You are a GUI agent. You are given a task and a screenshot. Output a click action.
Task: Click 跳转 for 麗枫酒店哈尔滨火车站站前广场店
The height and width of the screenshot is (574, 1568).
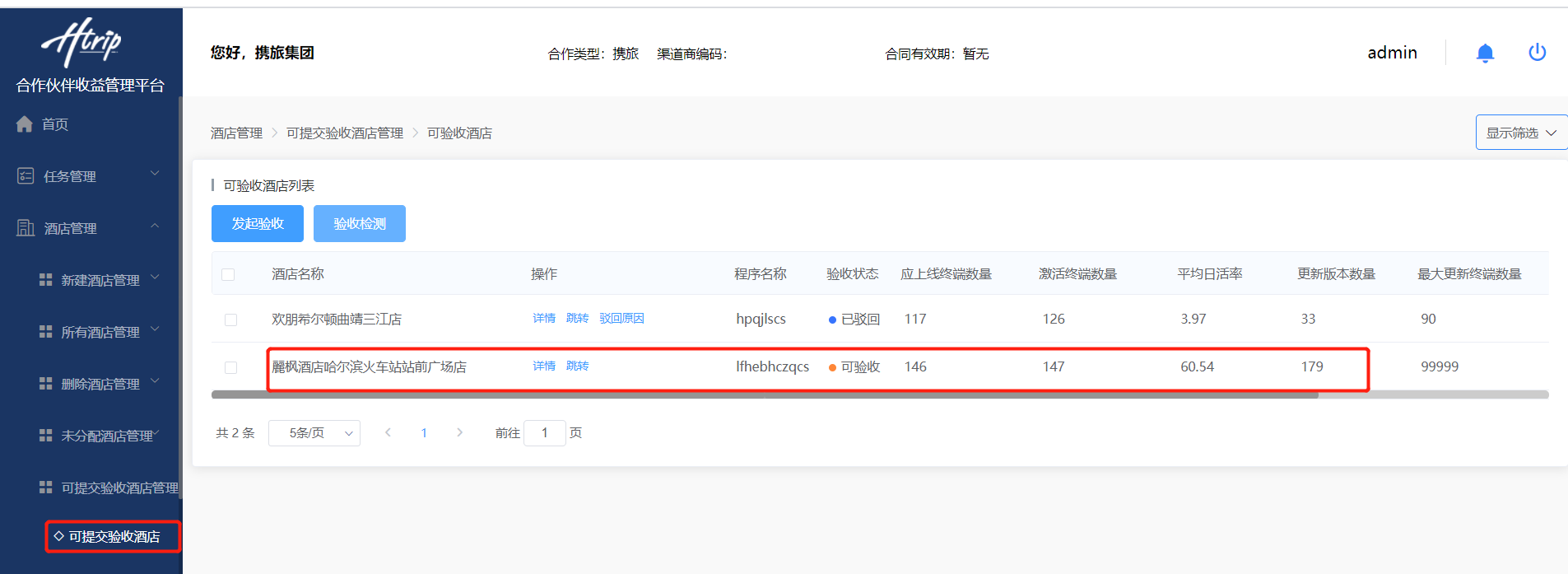tap(577, 366)
